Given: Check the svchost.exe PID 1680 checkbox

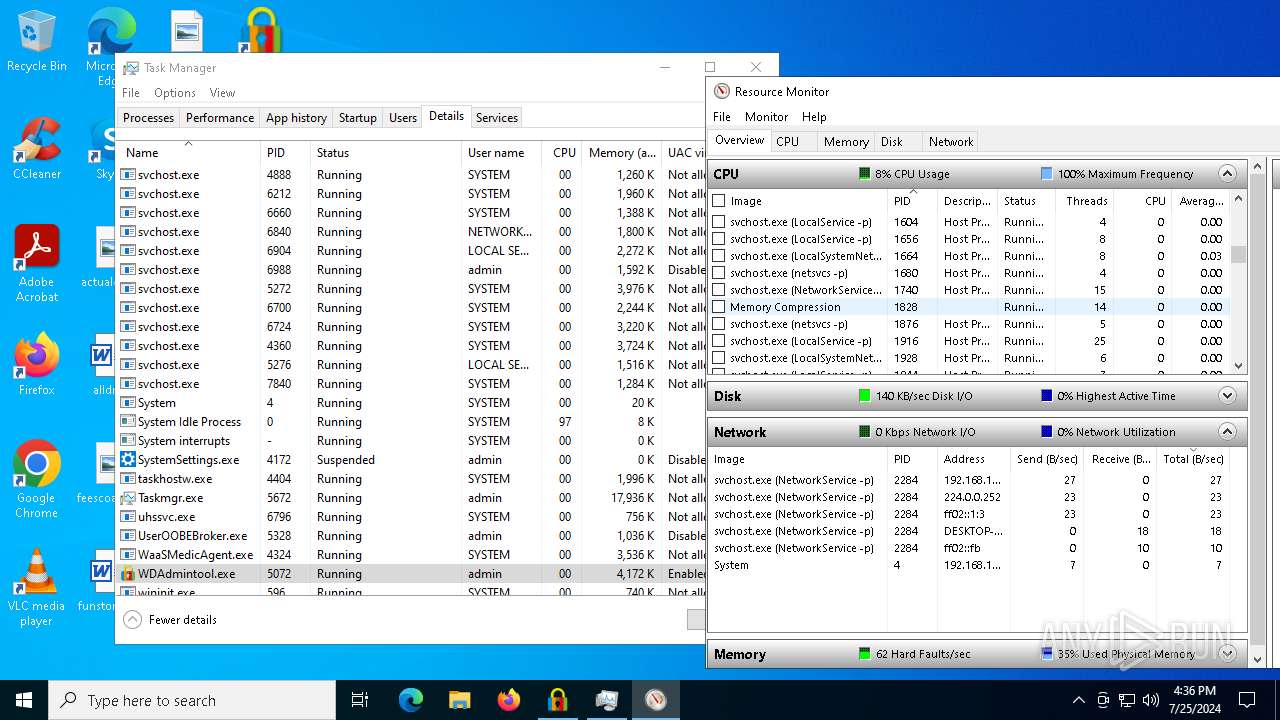Looking at the screenshot, I should [x=718, y=273].
